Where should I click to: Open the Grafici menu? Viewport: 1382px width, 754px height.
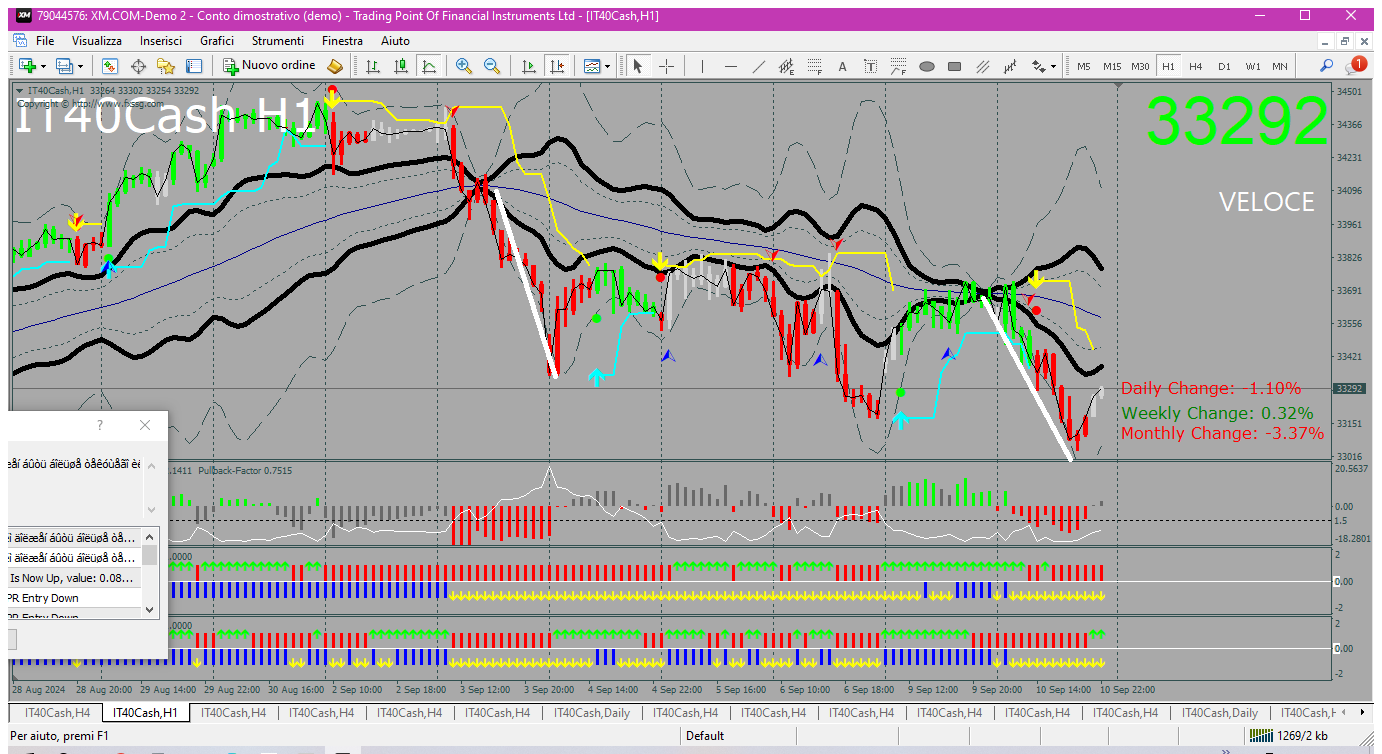point(217,41)
